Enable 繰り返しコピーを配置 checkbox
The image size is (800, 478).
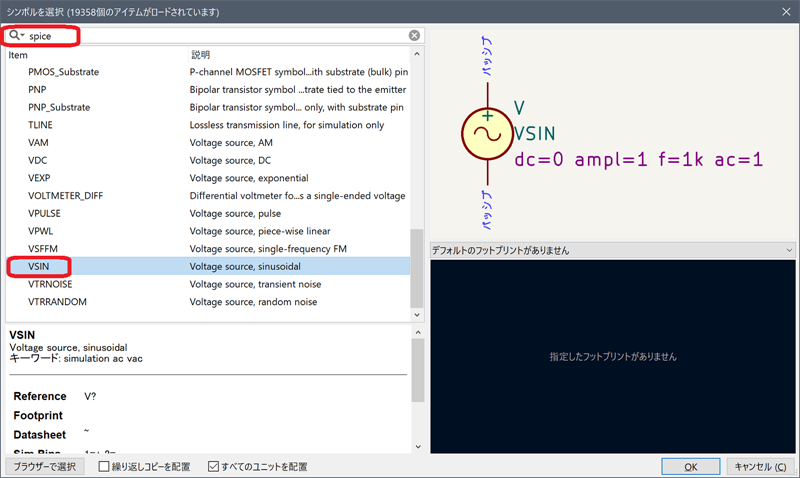[104, 466]
